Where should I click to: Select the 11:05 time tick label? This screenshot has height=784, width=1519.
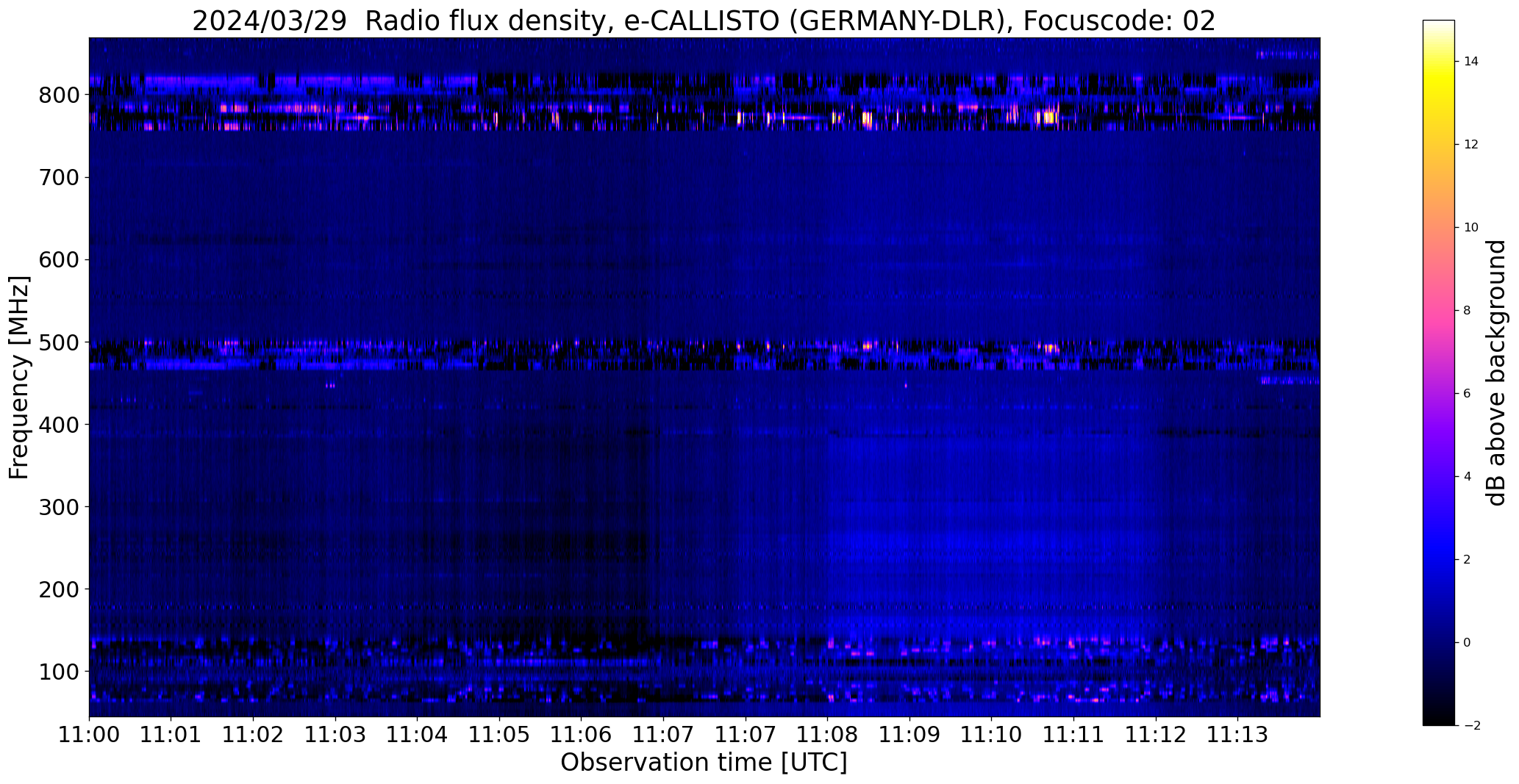click(499, 734)
